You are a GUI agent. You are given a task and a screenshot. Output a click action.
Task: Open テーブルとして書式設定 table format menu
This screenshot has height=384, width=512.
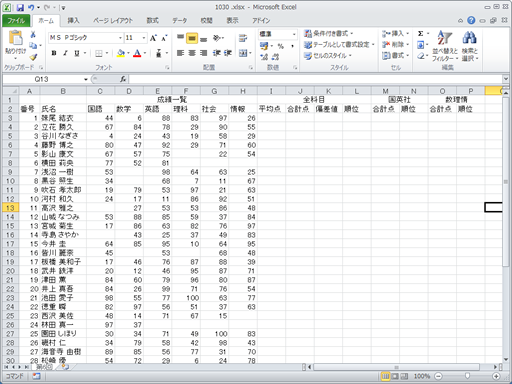pyautogui.click(x=339, y=45)
